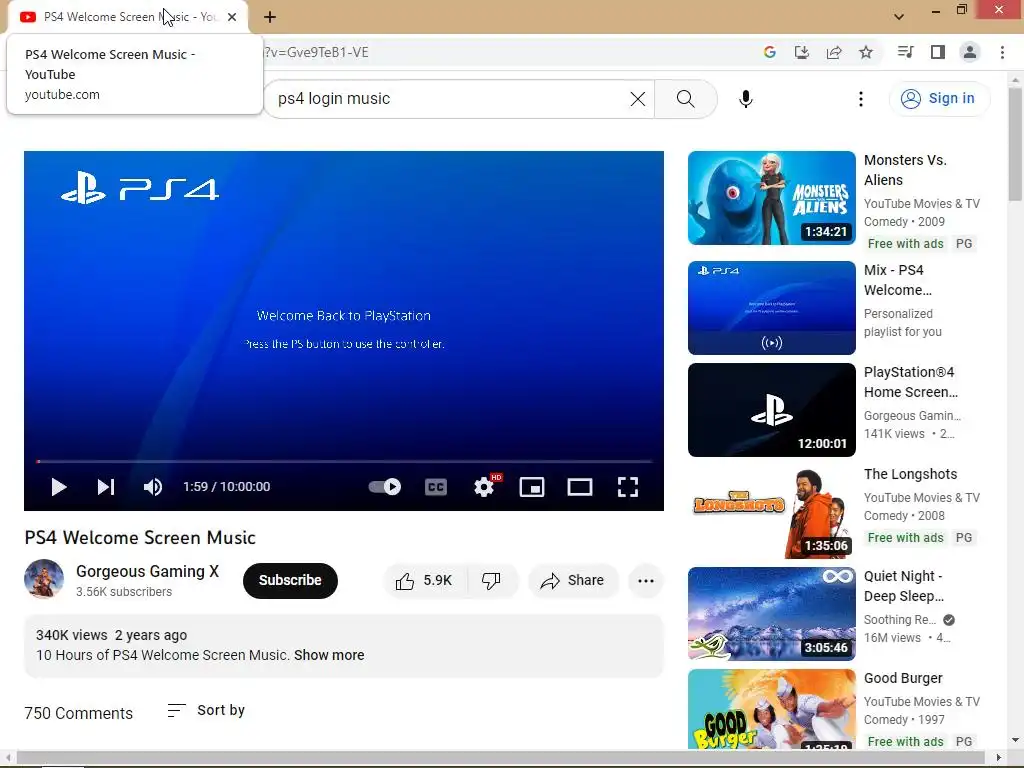This screenshot has height=768, width=1024.
Task: Click the 340K views text
Action: (72, 635)
